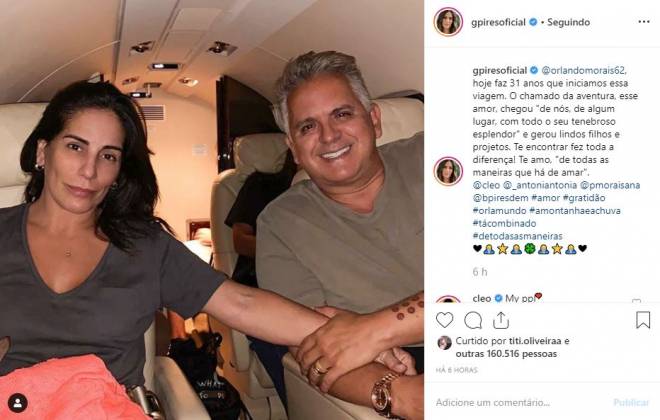
Task: Open the three-dot more options menu
Action: (644, 22)
